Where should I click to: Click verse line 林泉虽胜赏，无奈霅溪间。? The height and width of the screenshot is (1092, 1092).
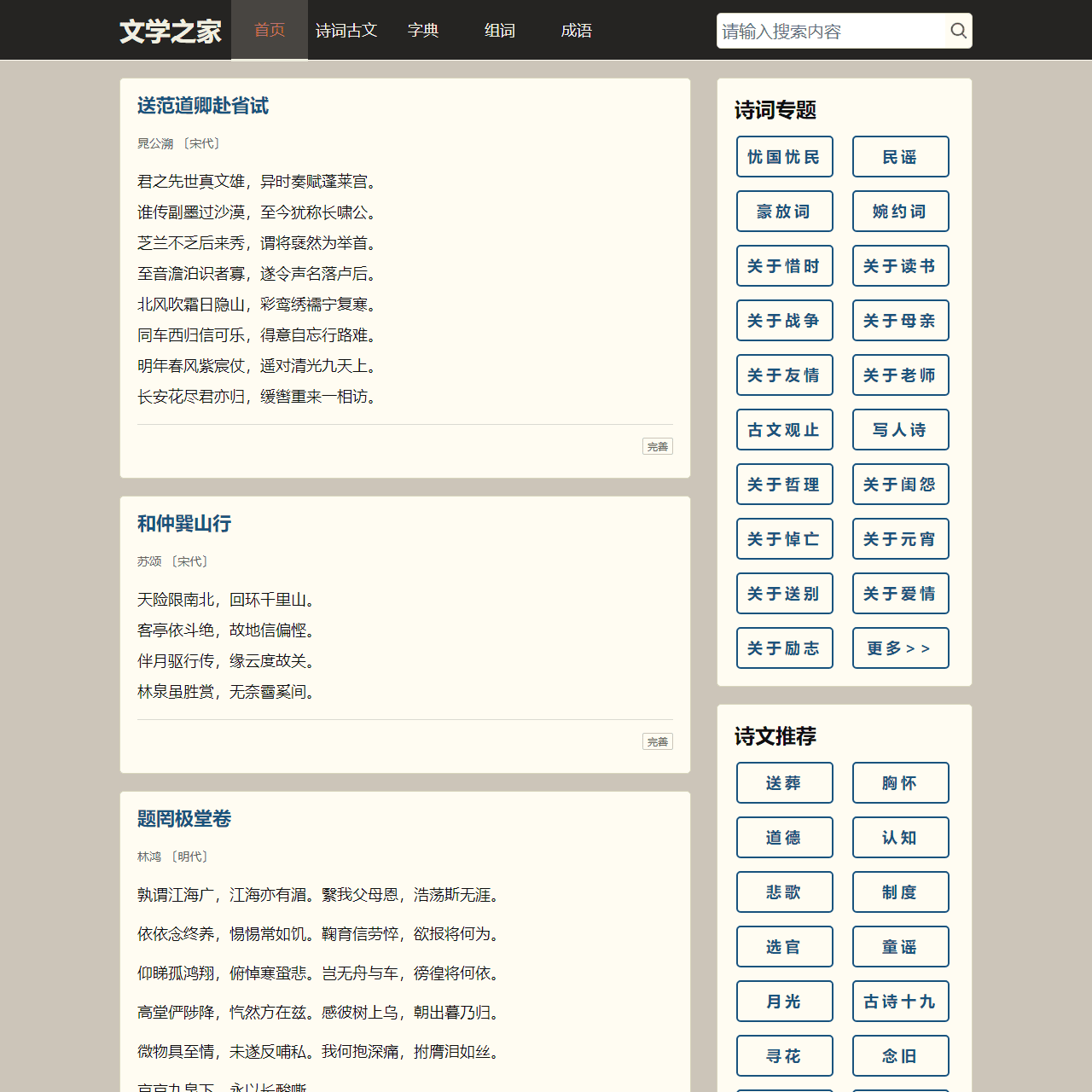[x=226, y=692]
